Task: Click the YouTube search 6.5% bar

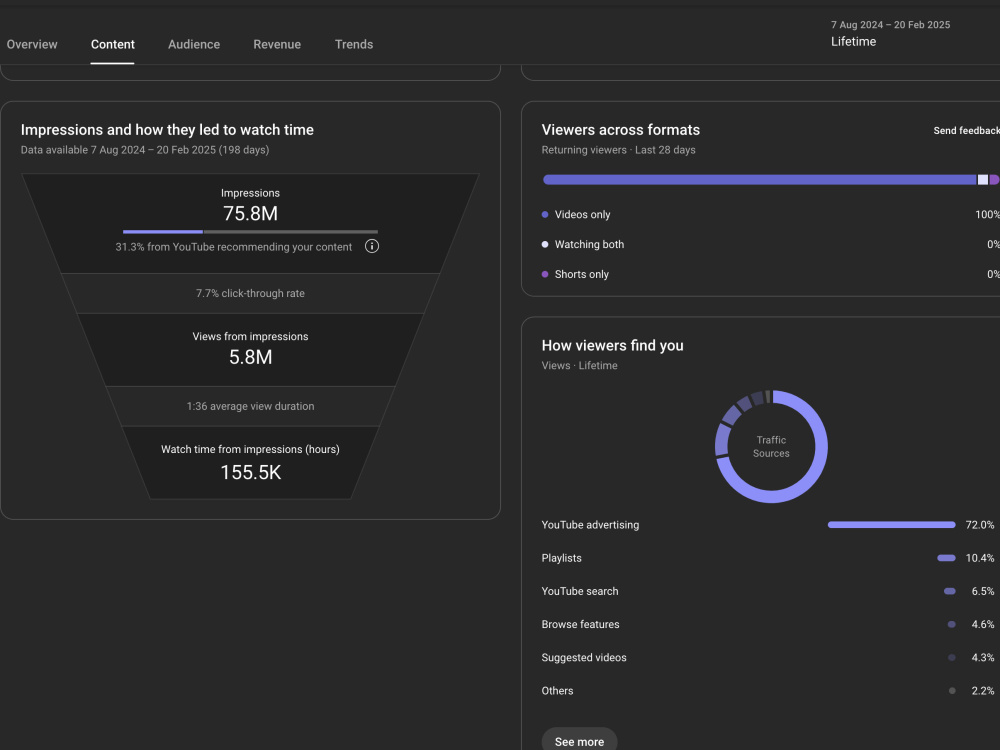Action: (950, 591)
